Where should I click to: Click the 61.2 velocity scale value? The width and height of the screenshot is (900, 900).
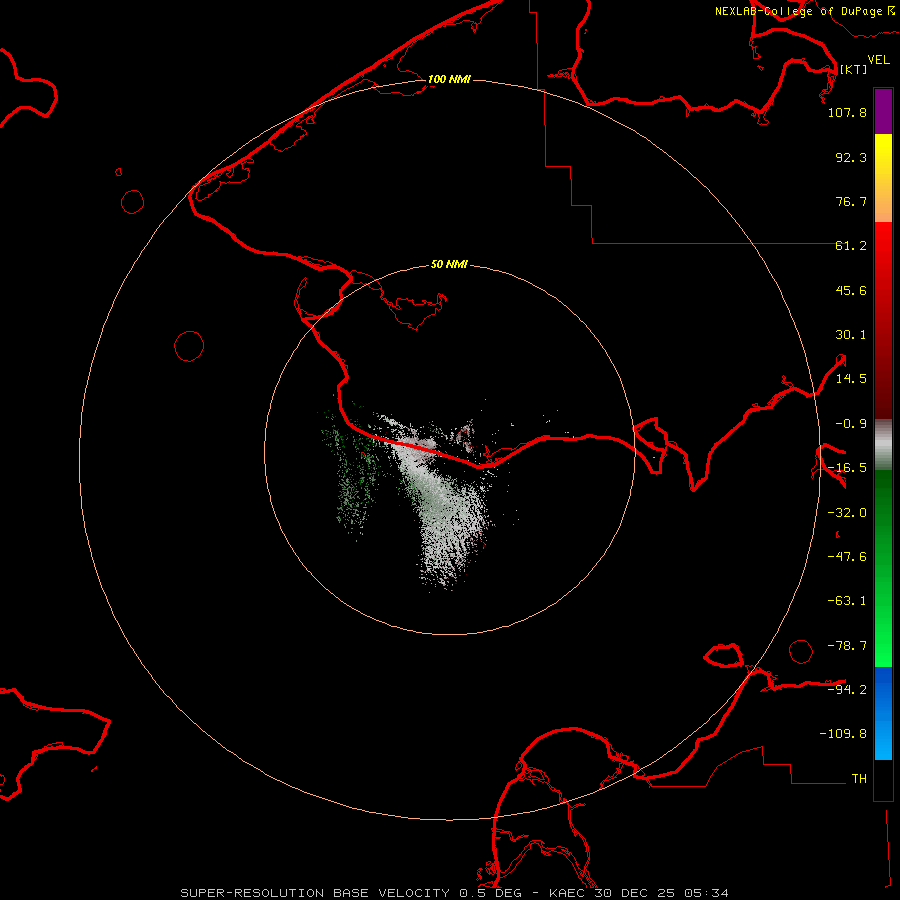pyautogui.click(x=851, y=246)
